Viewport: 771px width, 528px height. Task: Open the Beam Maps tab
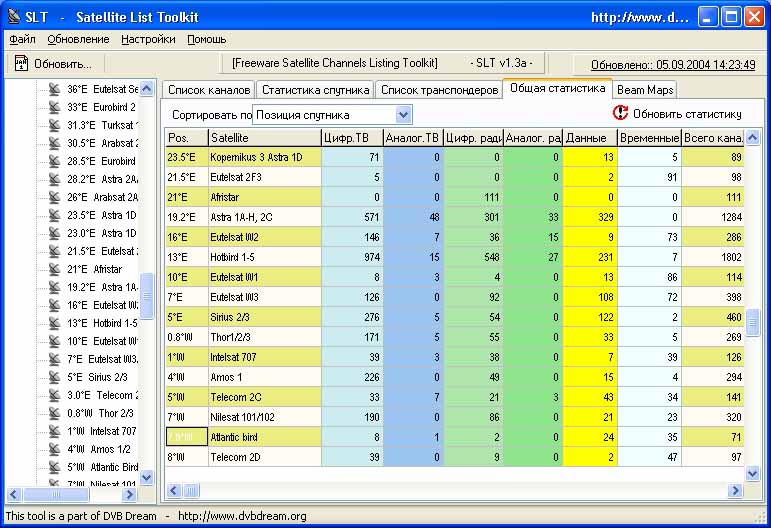pyautogui.click(x=645, y=90)
